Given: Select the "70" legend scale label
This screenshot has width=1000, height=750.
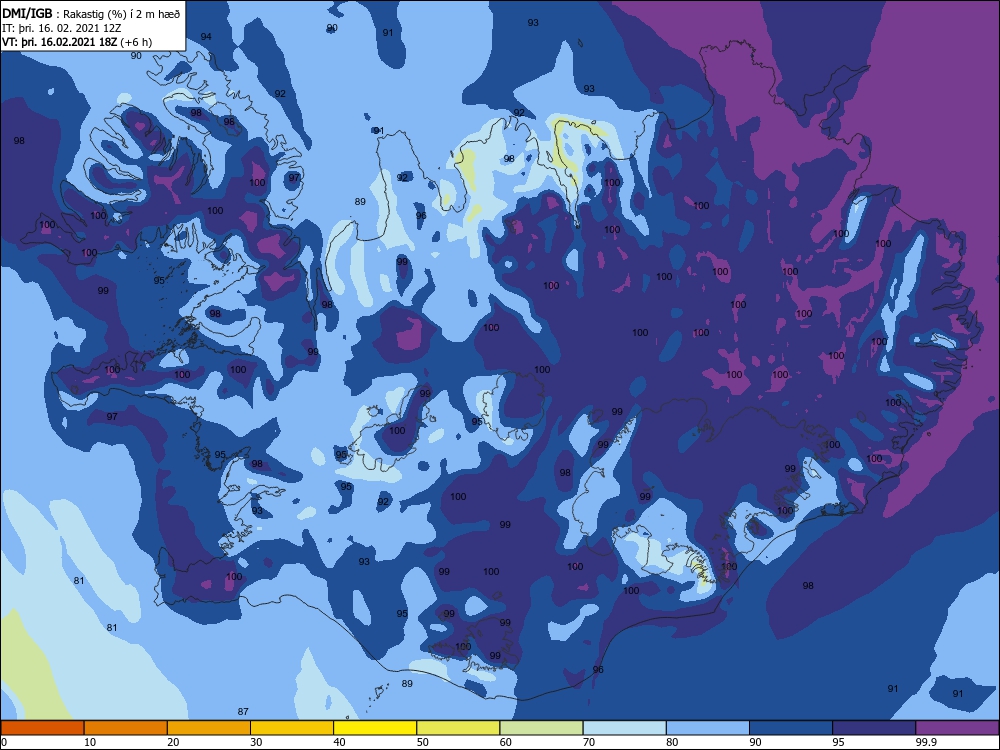Looking at the screenshot, I should point(589,742).
